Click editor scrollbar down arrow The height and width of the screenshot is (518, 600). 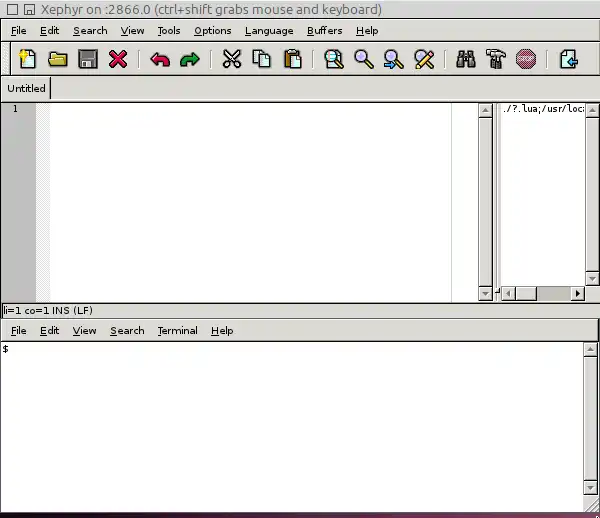[x=485, y=294]
